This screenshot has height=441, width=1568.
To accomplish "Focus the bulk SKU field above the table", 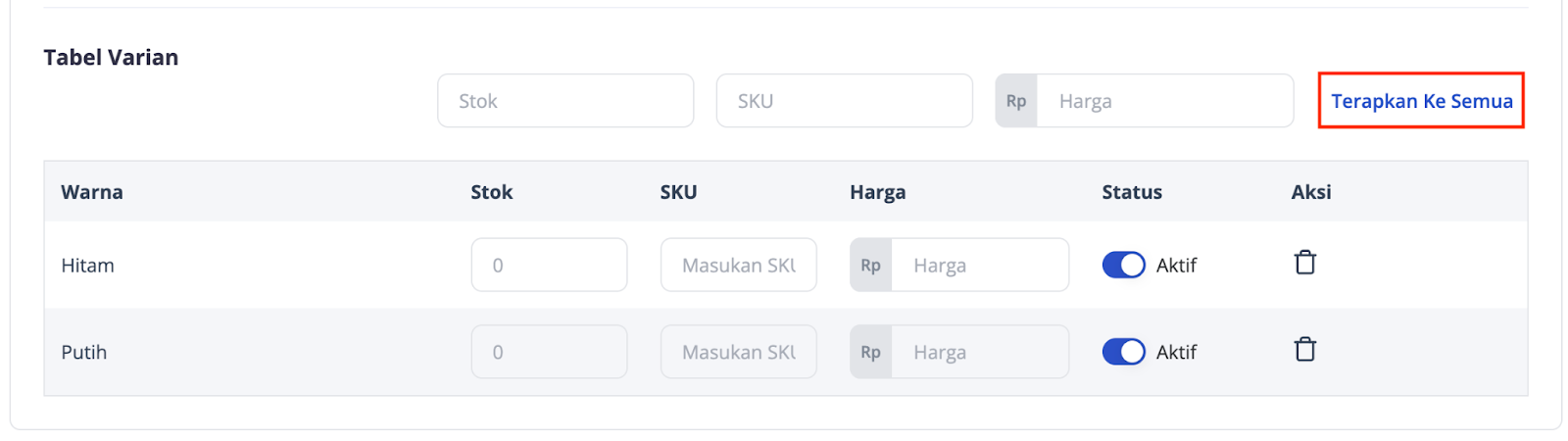I will click(x=844, y=101).
